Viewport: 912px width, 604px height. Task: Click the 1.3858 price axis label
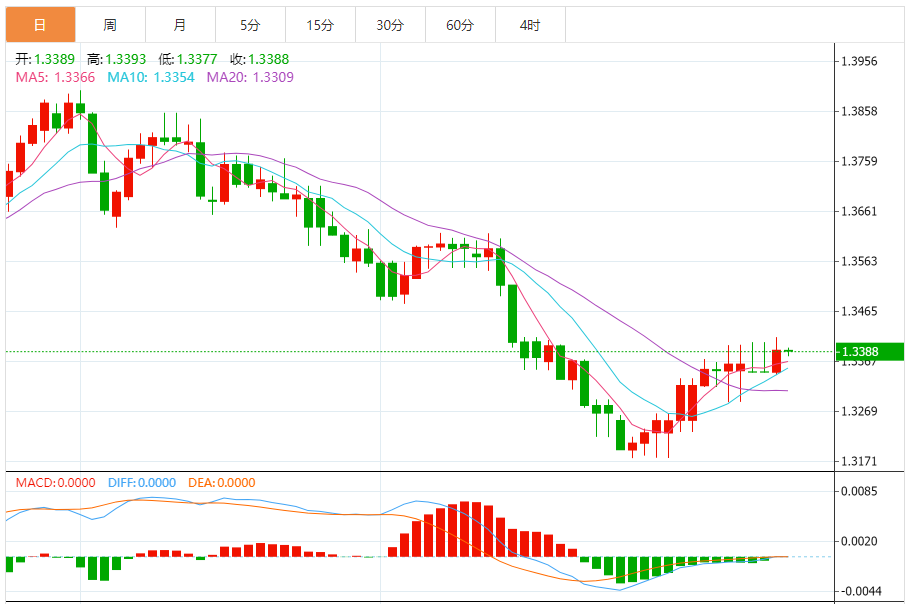[859, 112]
